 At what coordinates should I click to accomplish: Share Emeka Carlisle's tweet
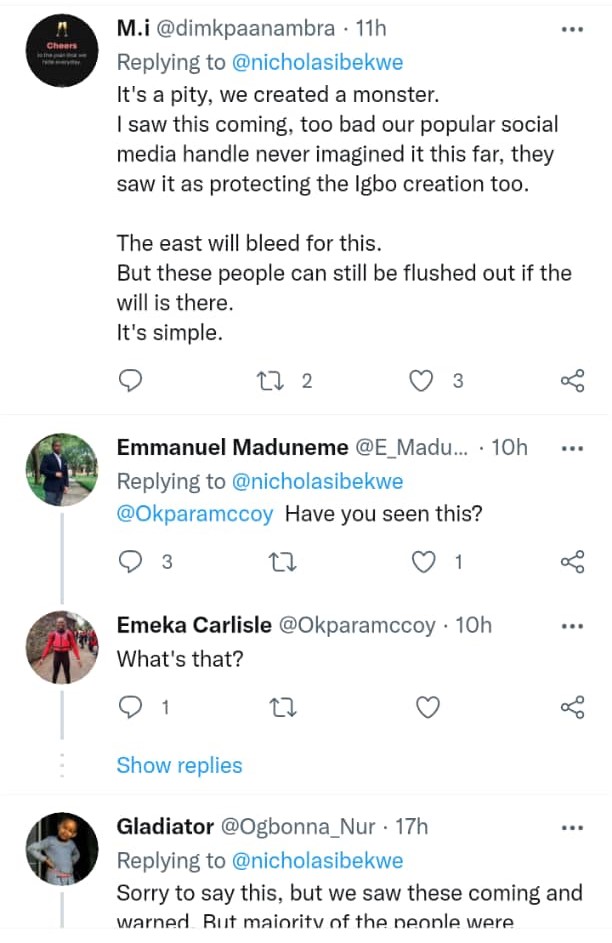[572, 708]
